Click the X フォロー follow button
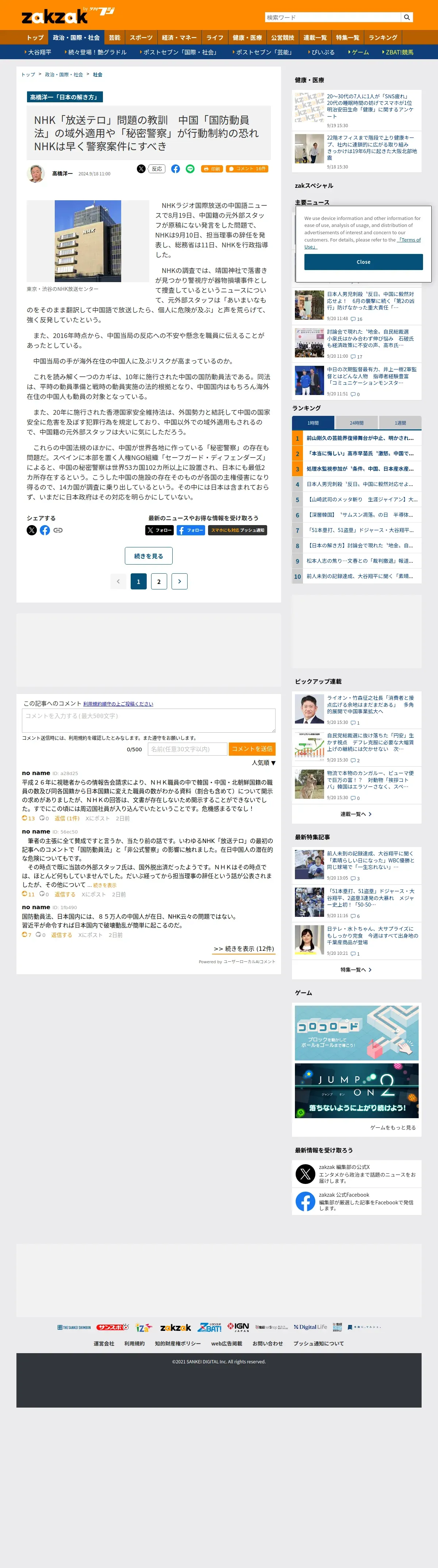Screen dimensions: 438x1568 tap(159, 530)
